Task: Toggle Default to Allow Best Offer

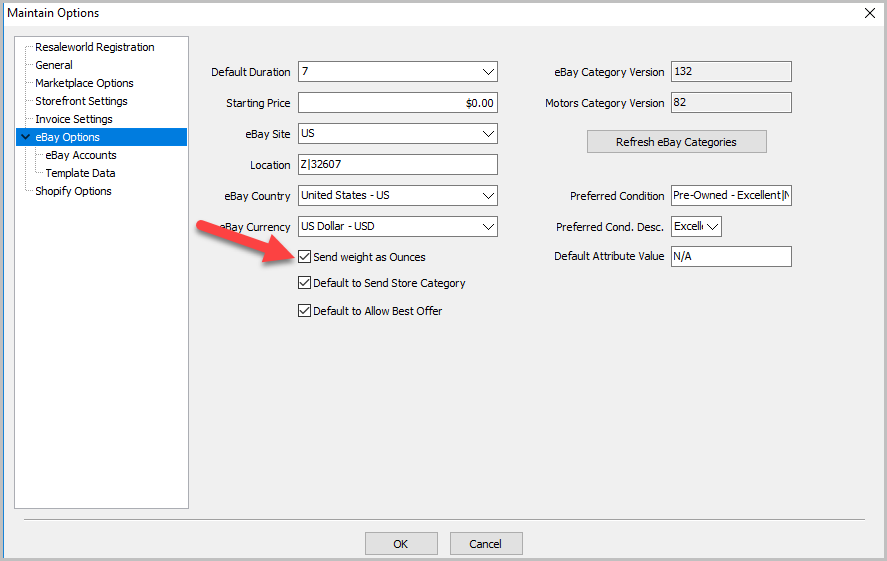Action: click(x=304, y=310)
